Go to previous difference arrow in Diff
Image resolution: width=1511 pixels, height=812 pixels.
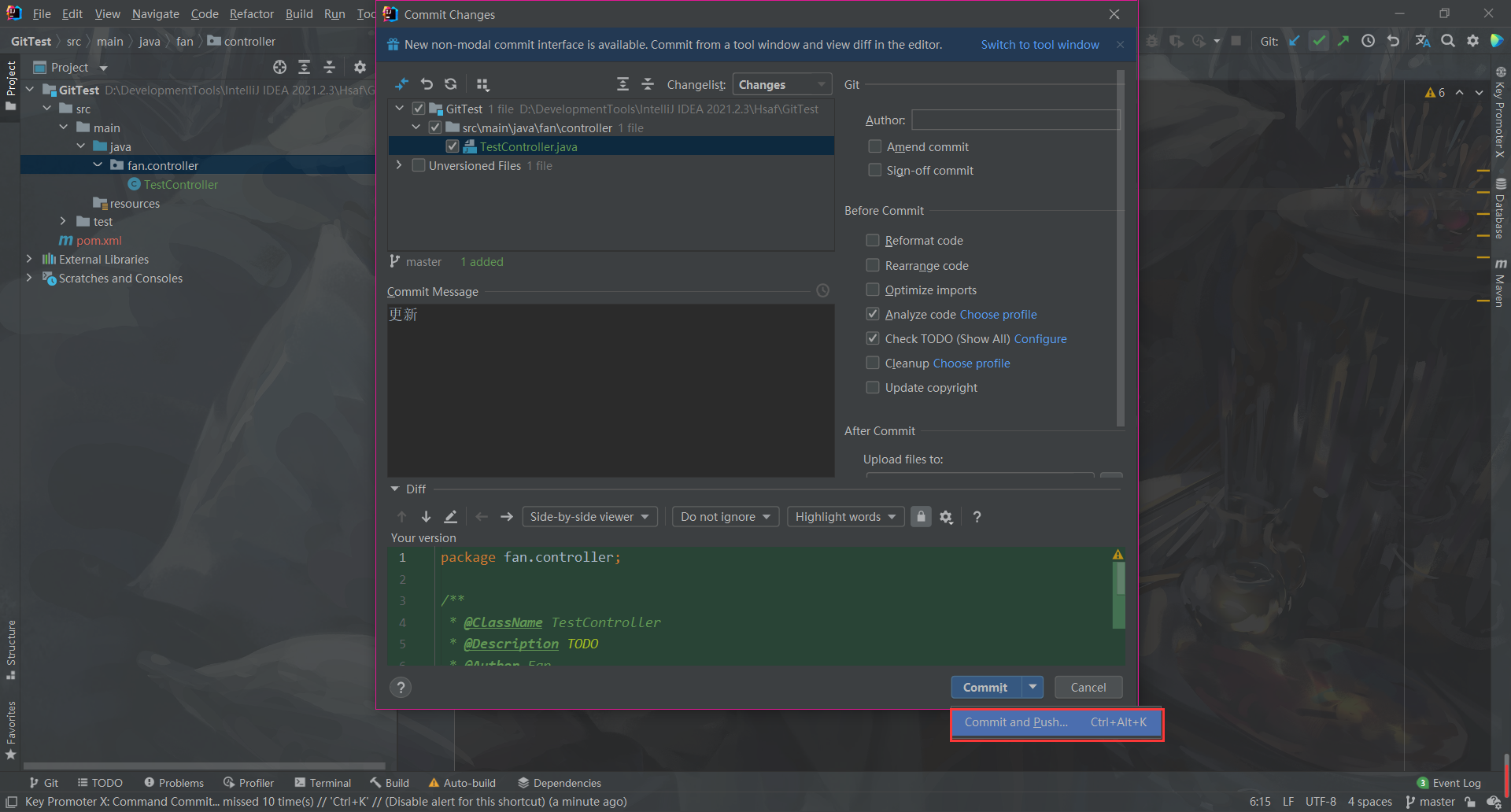point(402,517)
